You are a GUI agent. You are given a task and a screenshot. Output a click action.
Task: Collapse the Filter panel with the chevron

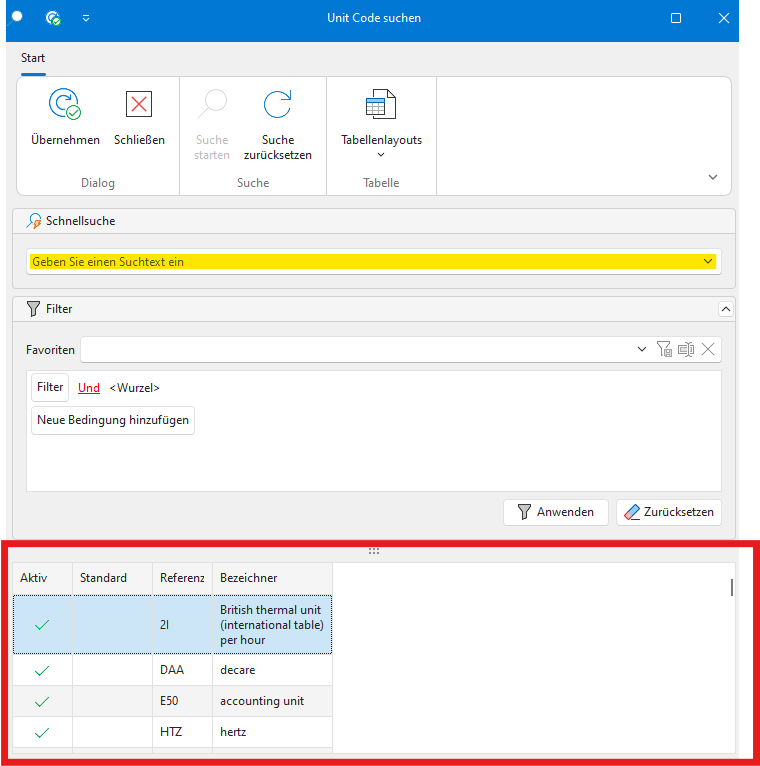click(726, 309)
